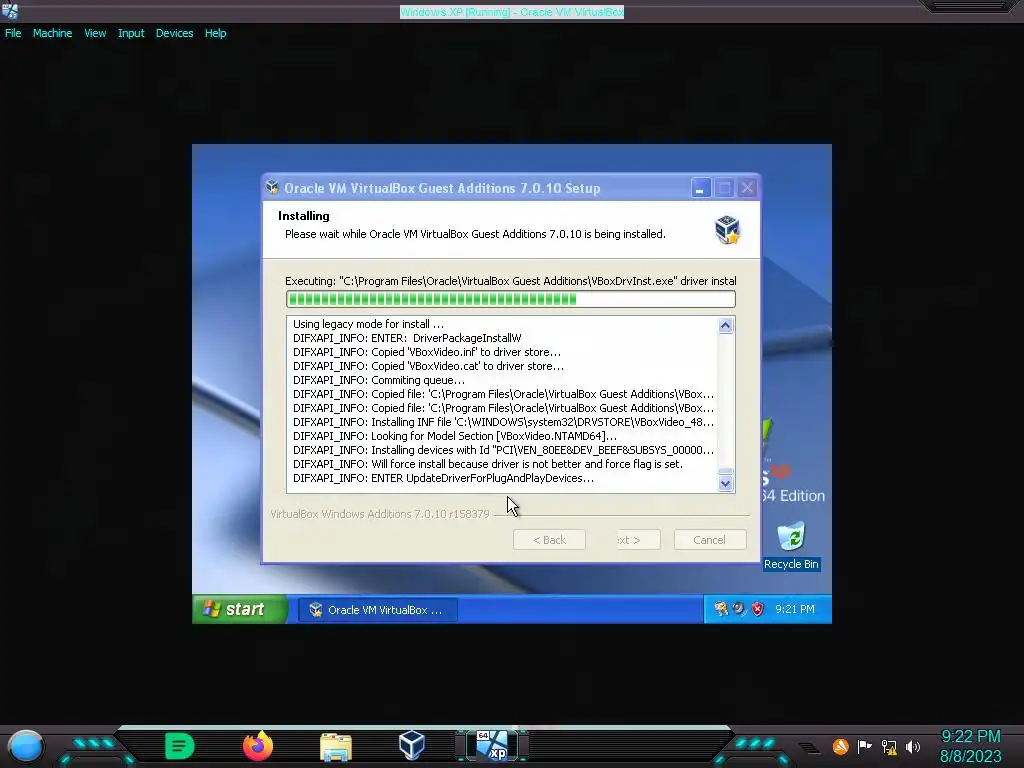1024x768 pixels.
Task: Click log line 'Commiting queue...'
Action: point(379,380)
